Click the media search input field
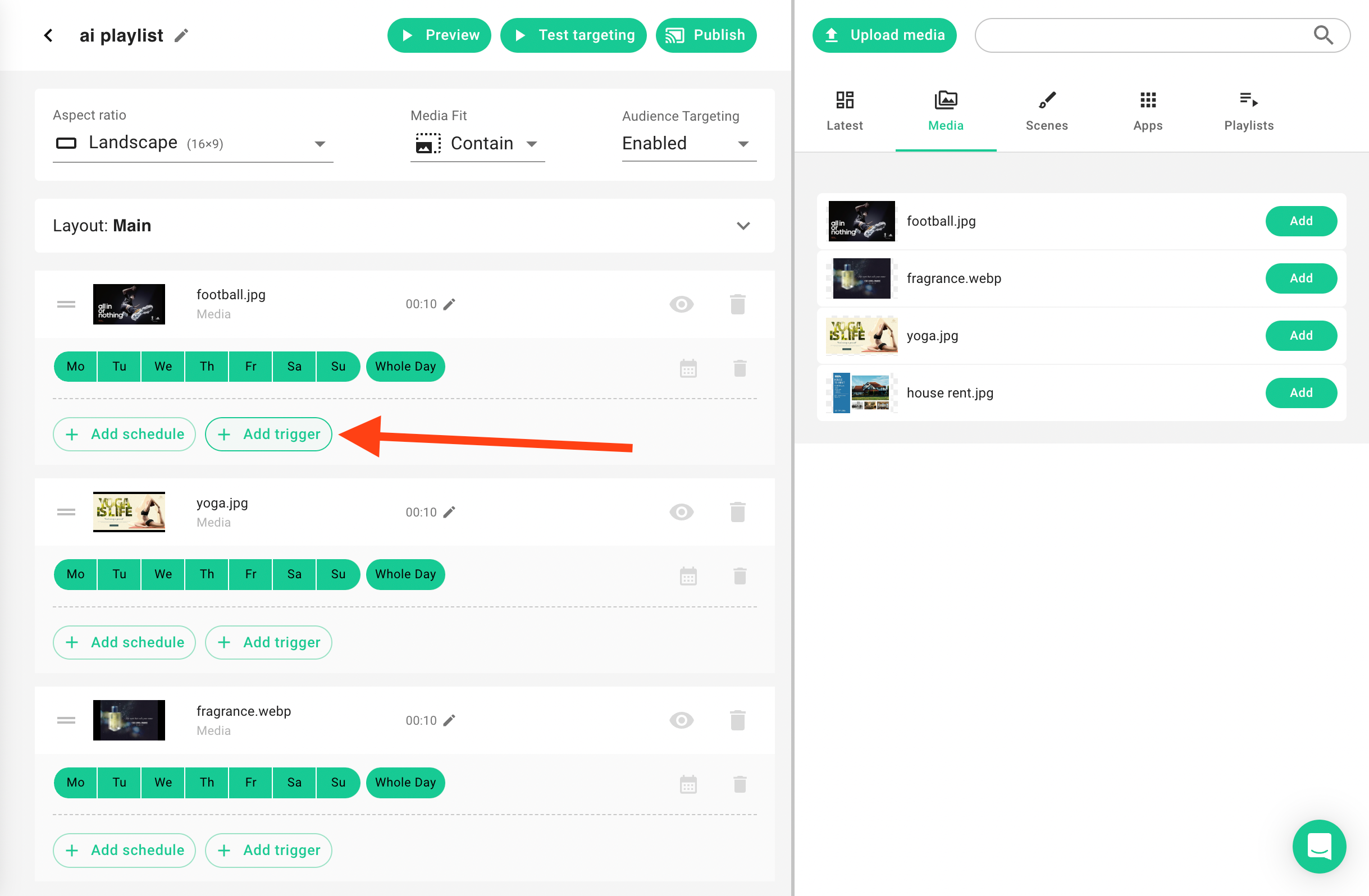Image resolution: width=1369 pixels, height=896 pixels. [1142, 35]
